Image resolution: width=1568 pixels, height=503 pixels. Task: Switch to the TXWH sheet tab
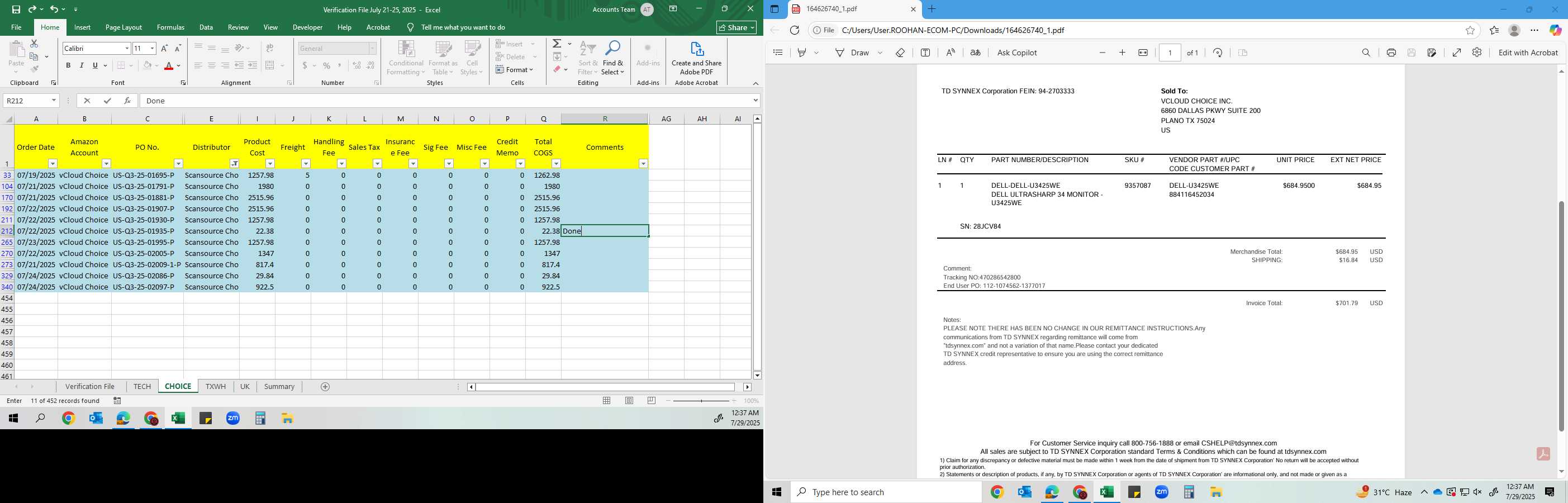216,387
